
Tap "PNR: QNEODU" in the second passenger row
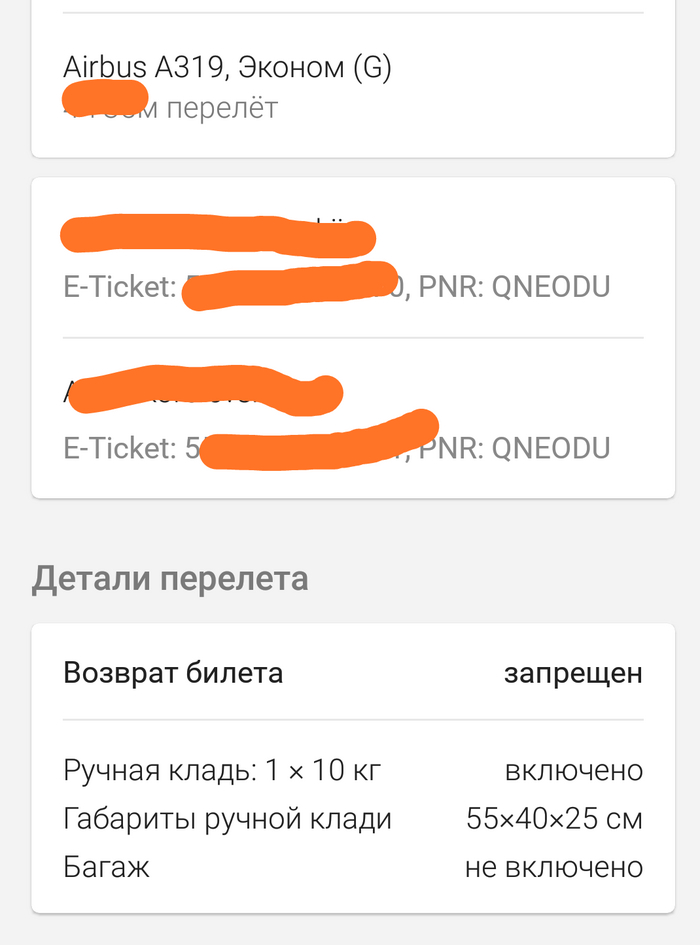(x=514, y=448)
